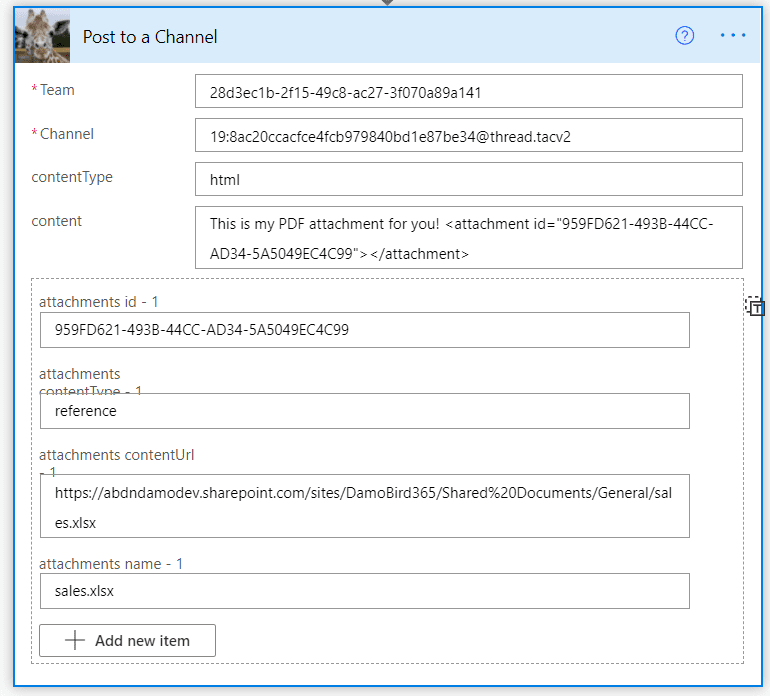Click the Add new item button
This screenshot has width=770, height=696.
pyautogui.click(x=127, y=641)
